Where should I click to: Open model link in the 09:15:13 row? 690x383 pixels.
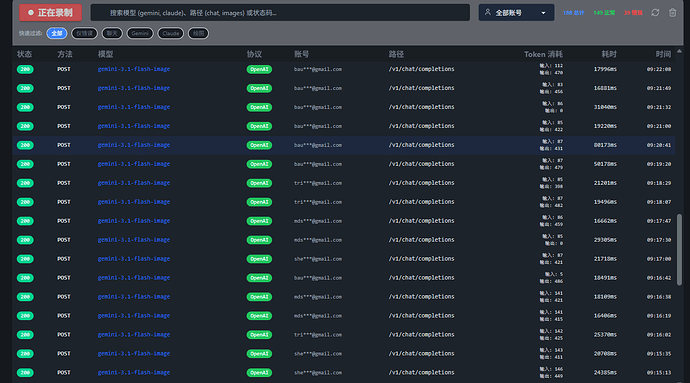point(134,372)
